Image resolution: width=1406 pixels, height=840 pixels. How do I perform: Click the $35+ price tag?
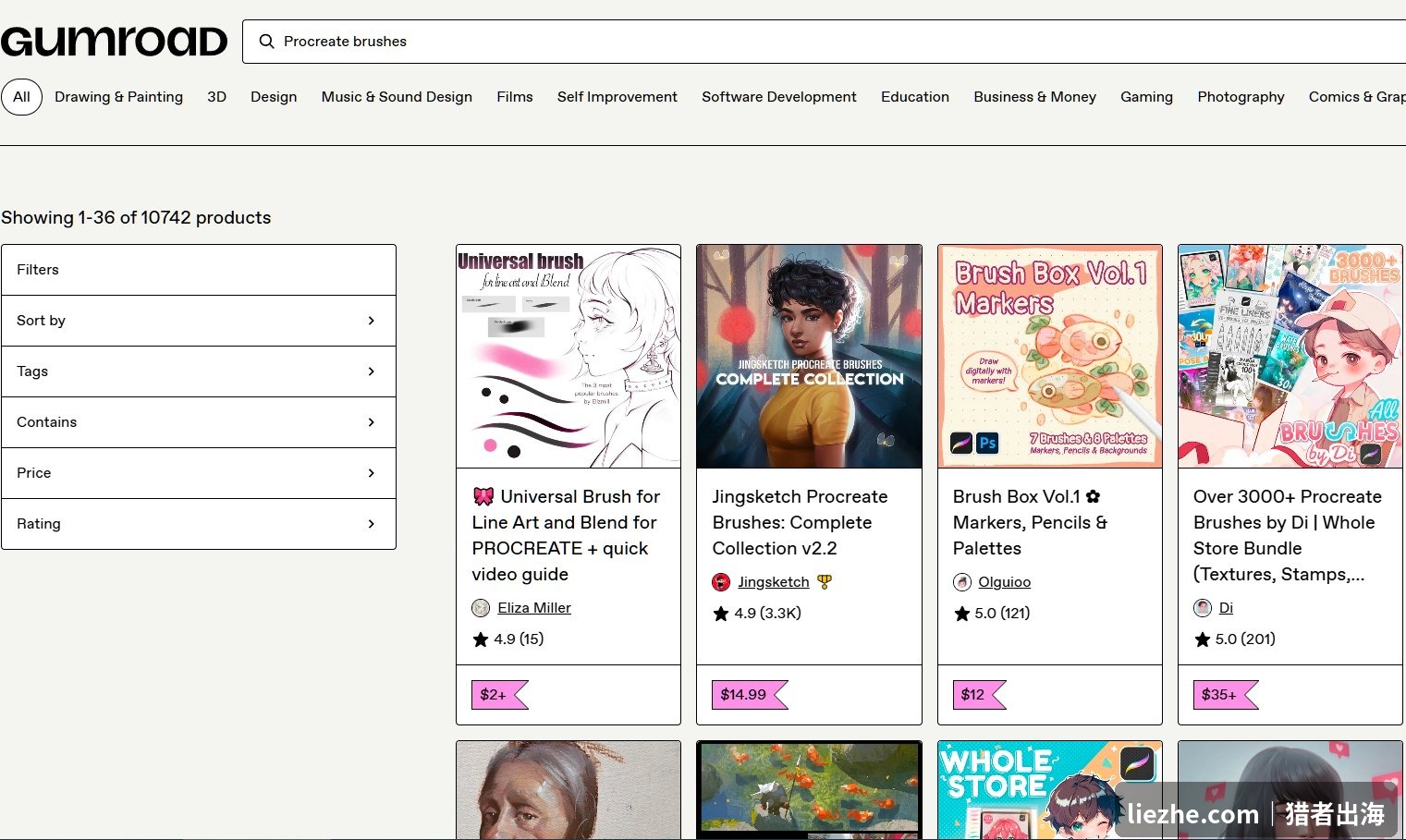coord(1226,695)
